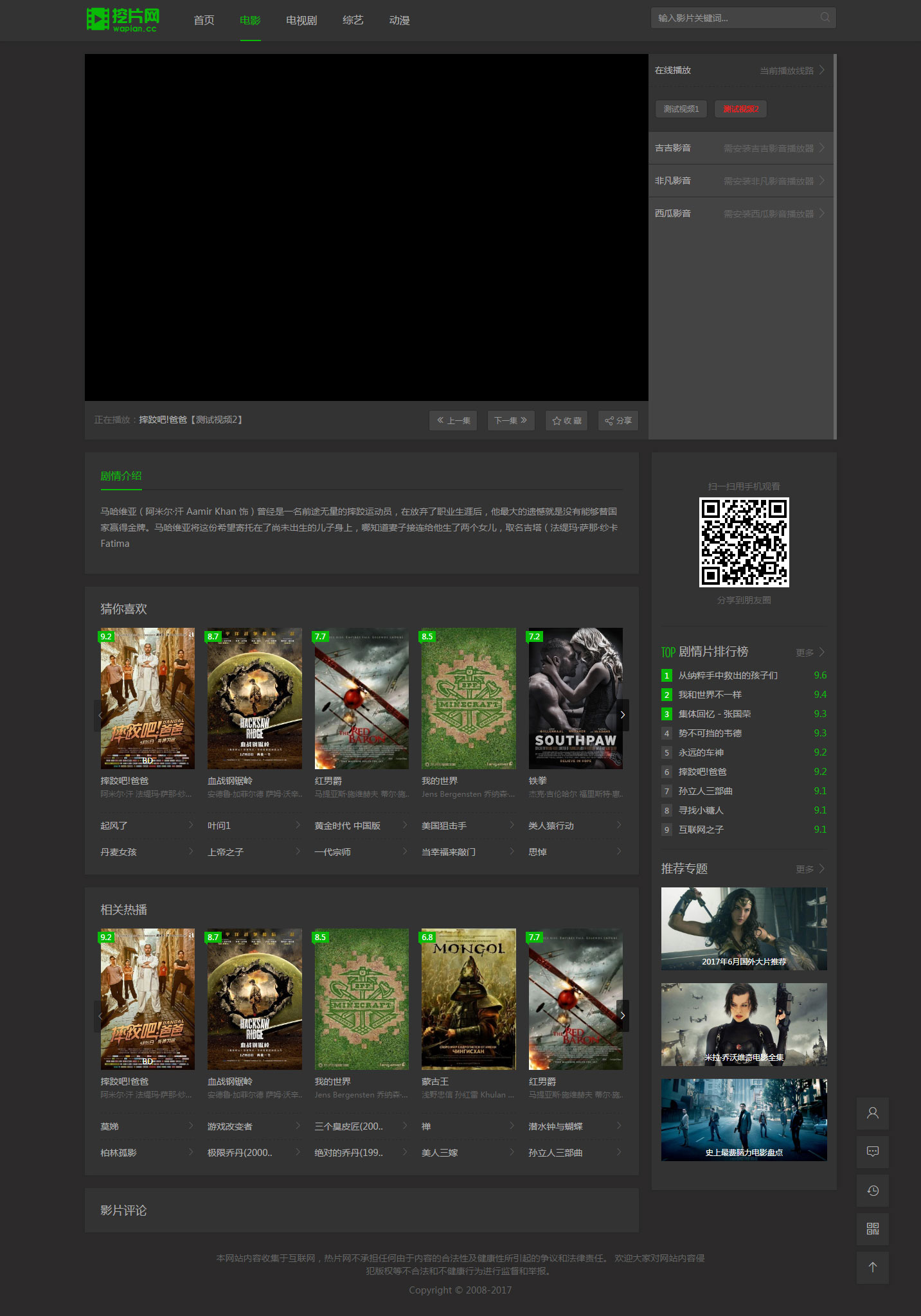921x1316 pixels.
Task: Open ranked 集体回忆 - 张国荣
Action: click(715, 714)
